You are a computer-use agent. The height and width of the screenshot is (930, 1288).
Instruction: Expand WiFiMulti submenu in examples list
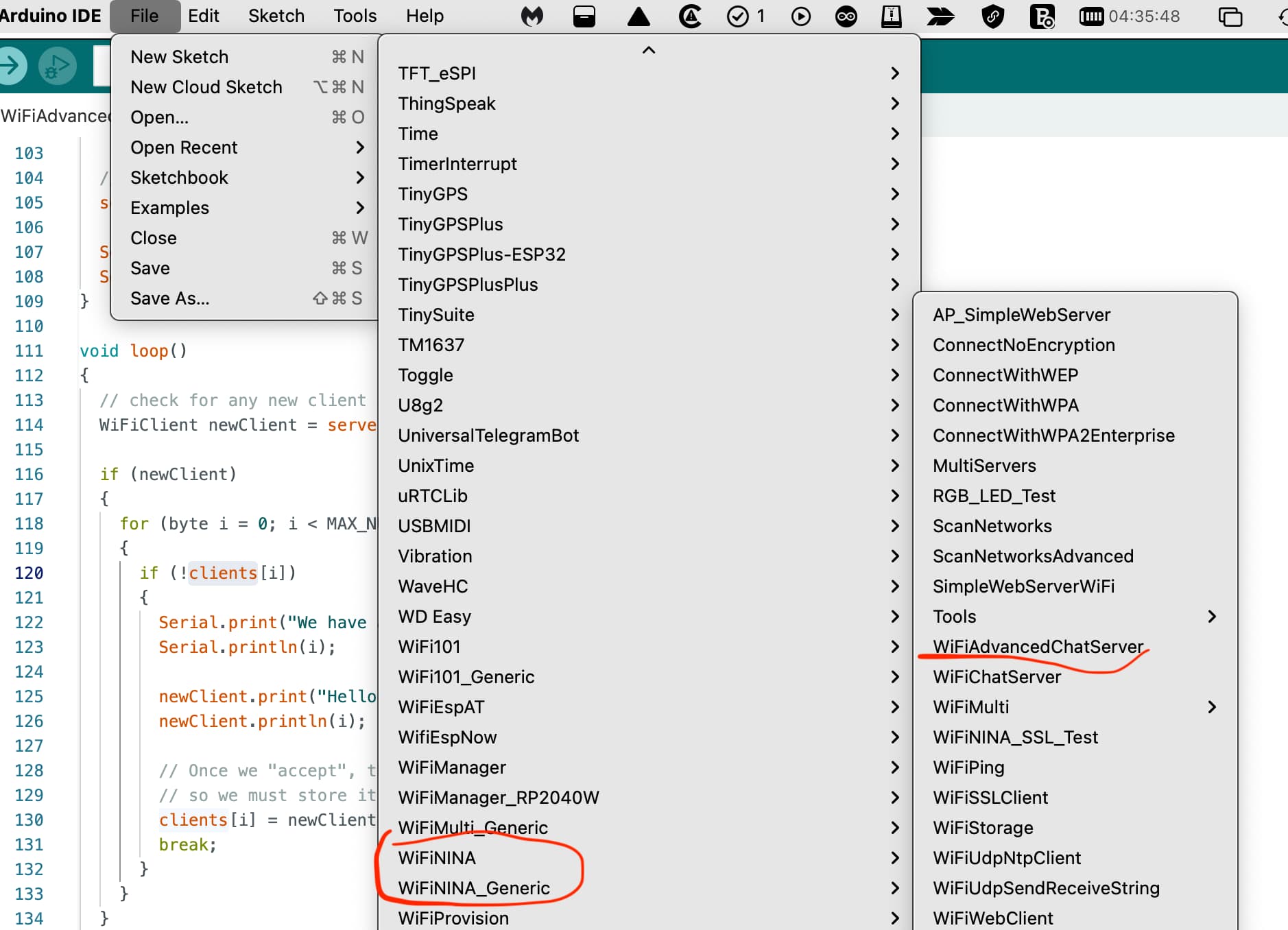click(1075, 707)
